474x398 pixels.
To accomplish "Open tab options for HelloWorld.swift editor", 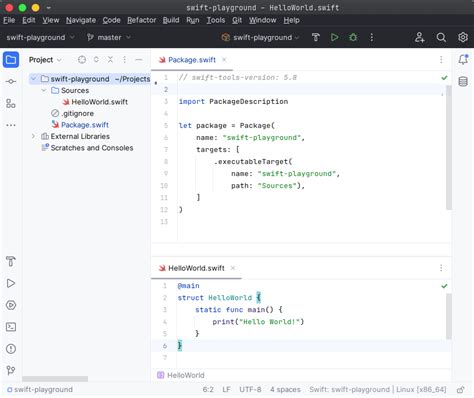I will [441, 268].
